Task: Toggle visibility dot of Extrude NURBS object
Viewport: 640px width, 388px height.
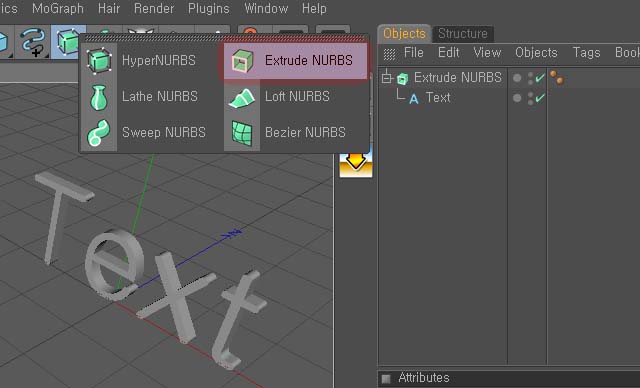Action: [x=517, y=78]
